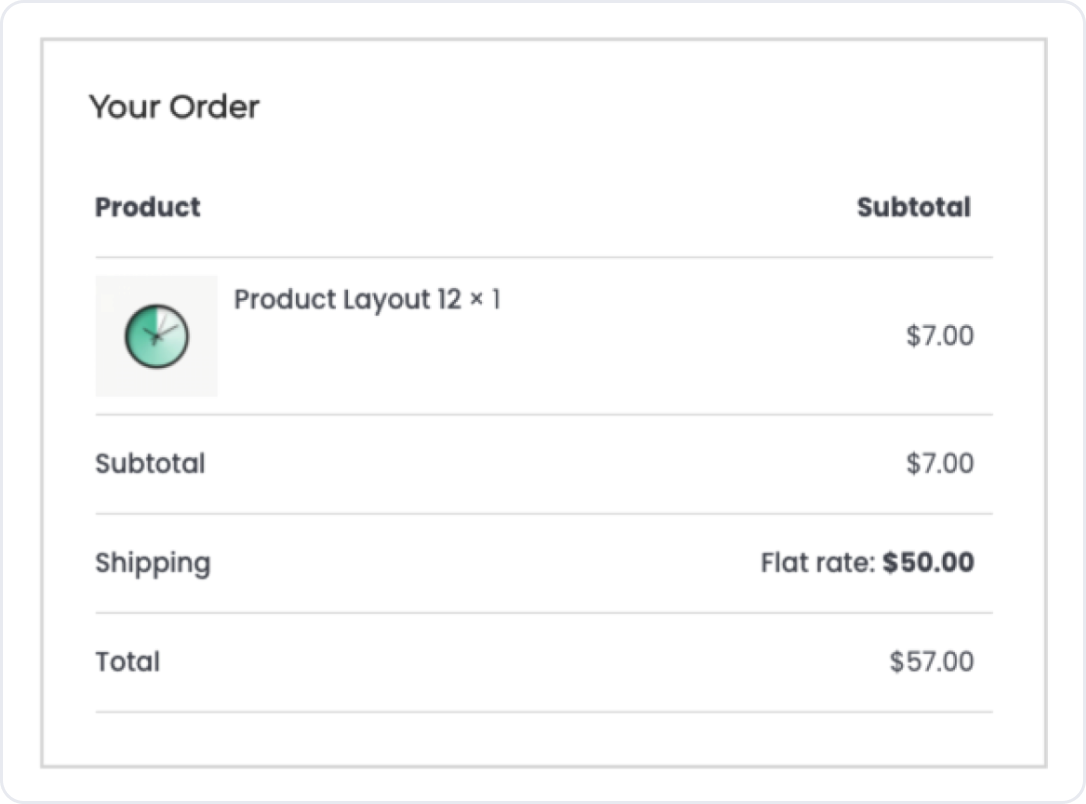This screenshot has width=1086, height=804.
Task: Click the divider line below the Total row
Action: click(544, 712)
